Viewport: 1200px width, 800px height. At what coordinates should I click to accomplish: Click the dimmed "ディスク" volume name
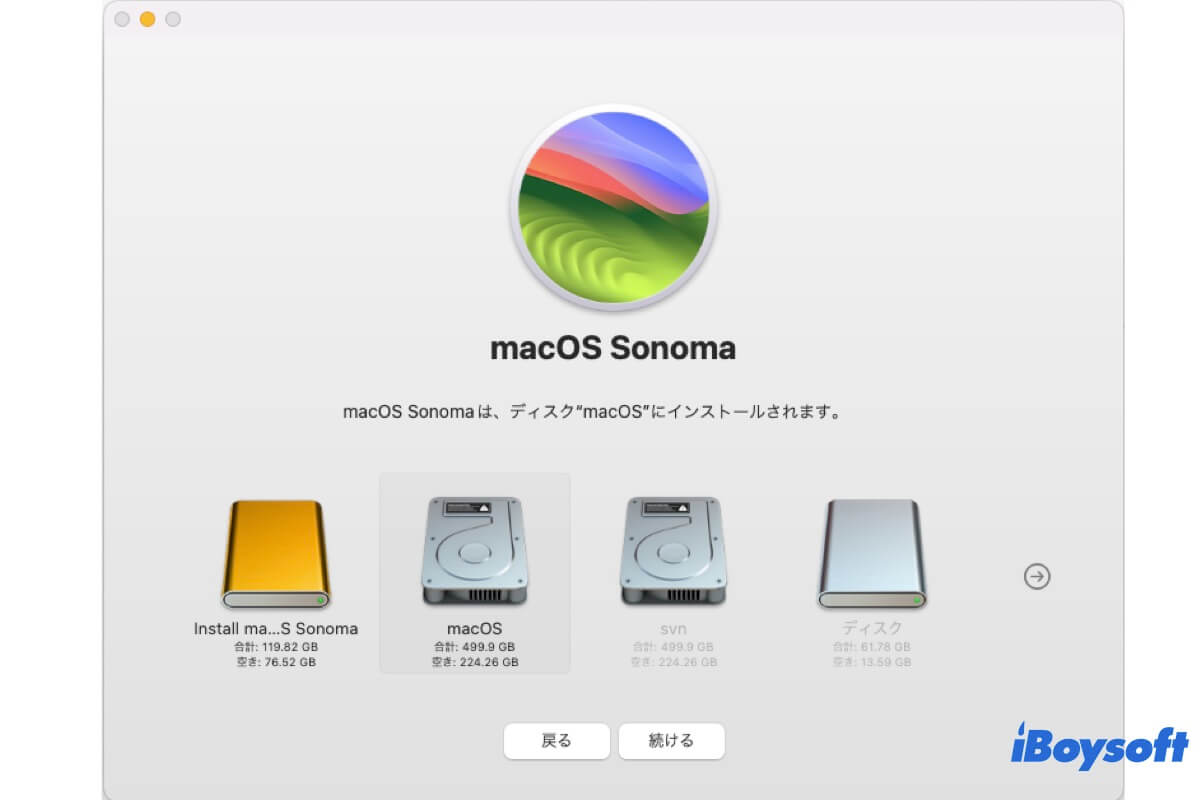click(x=872, y=628)
